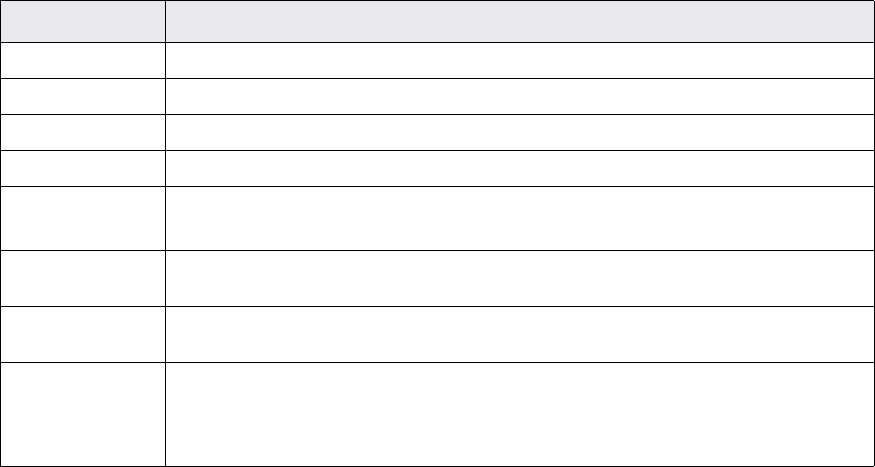
Task: Click column divider line in gray header row
Action: click(x=165, y=21)
